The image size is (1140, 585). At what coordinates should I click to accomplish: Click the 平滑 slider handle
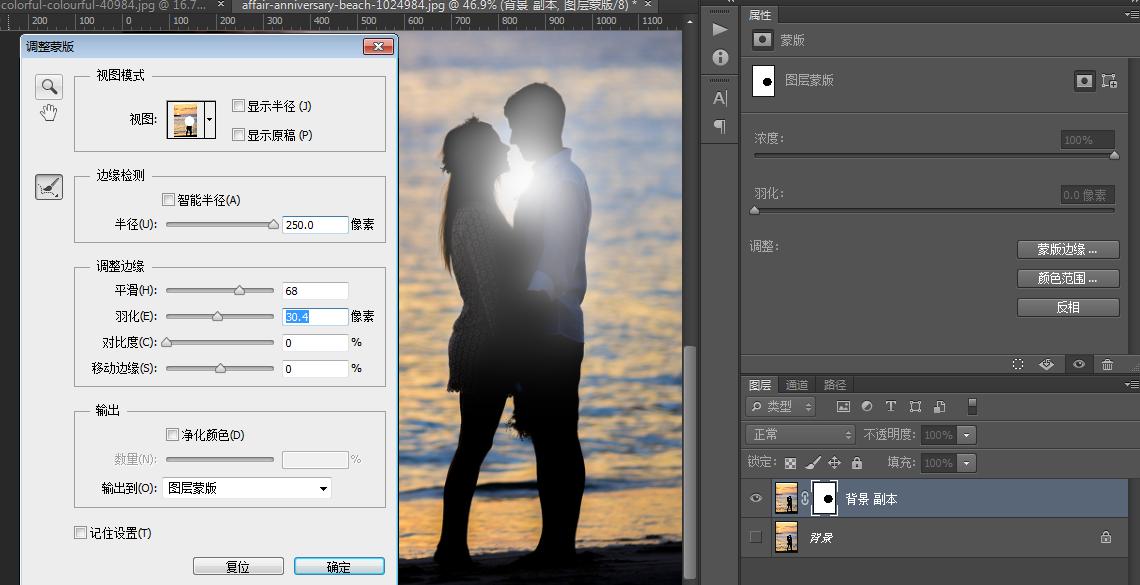(239, 291)
